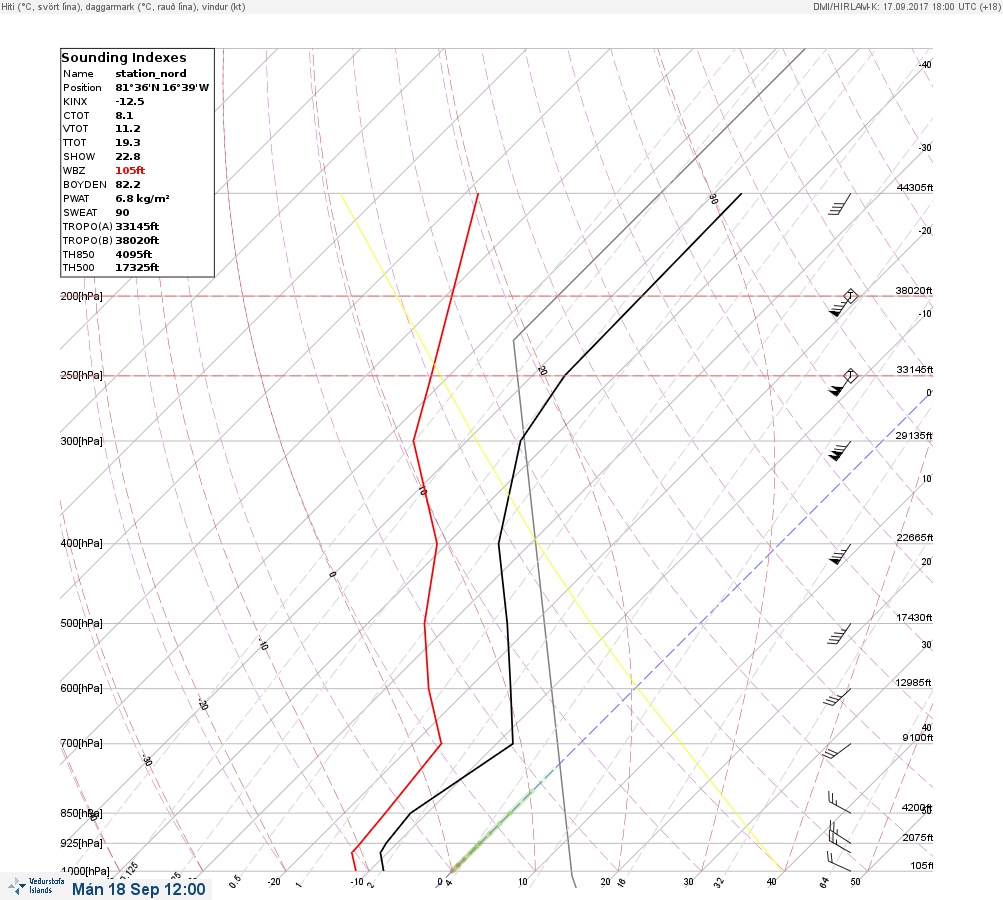This screenshot has width=1003, height=900.
Task: Click the 400[hPa] pressure label
Action: point(81,543)
